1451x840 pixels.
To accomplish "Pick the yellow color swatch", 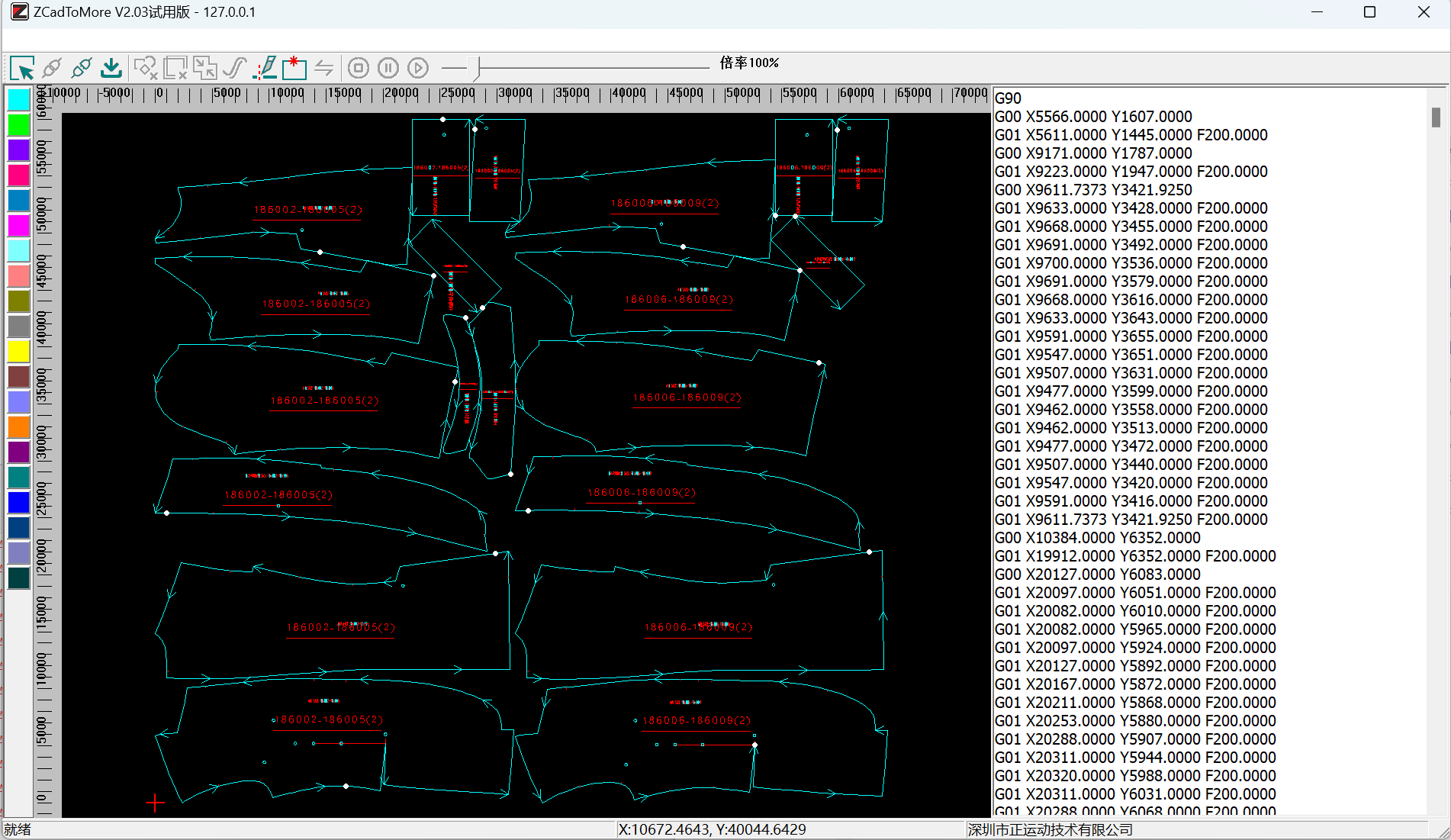I will point(19,352).
